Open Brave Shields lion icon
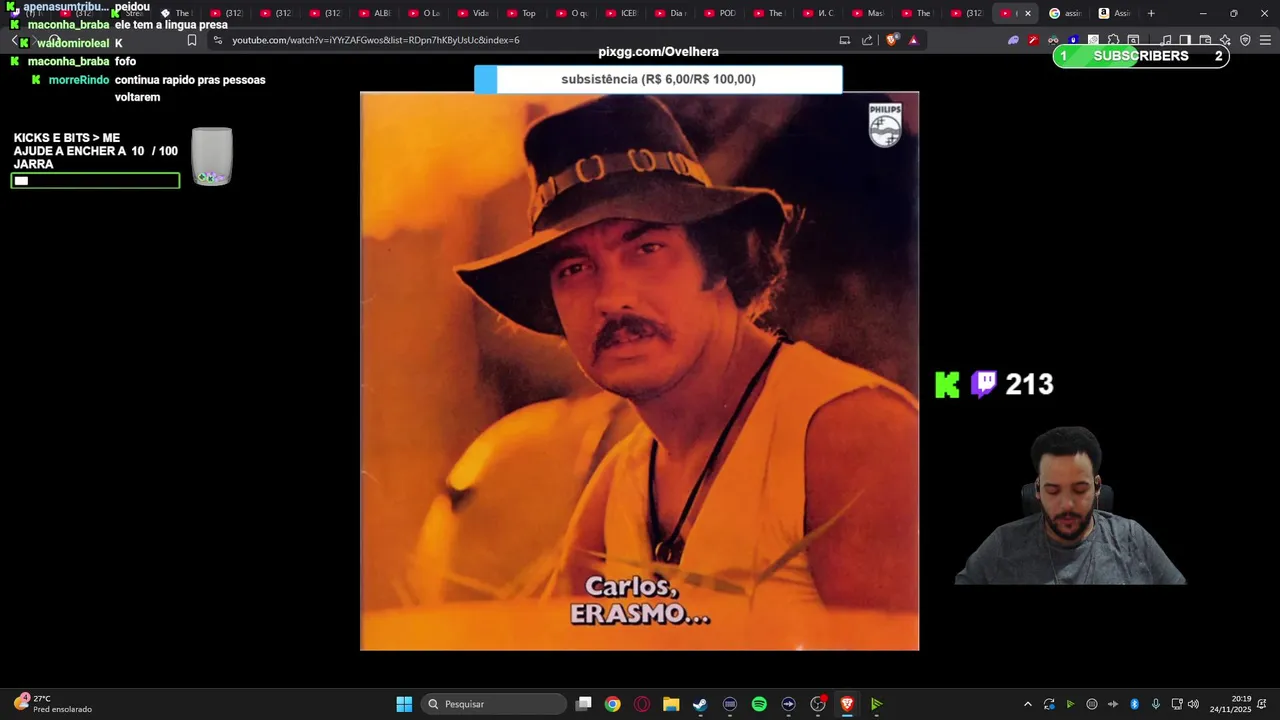 pos(892,40)
